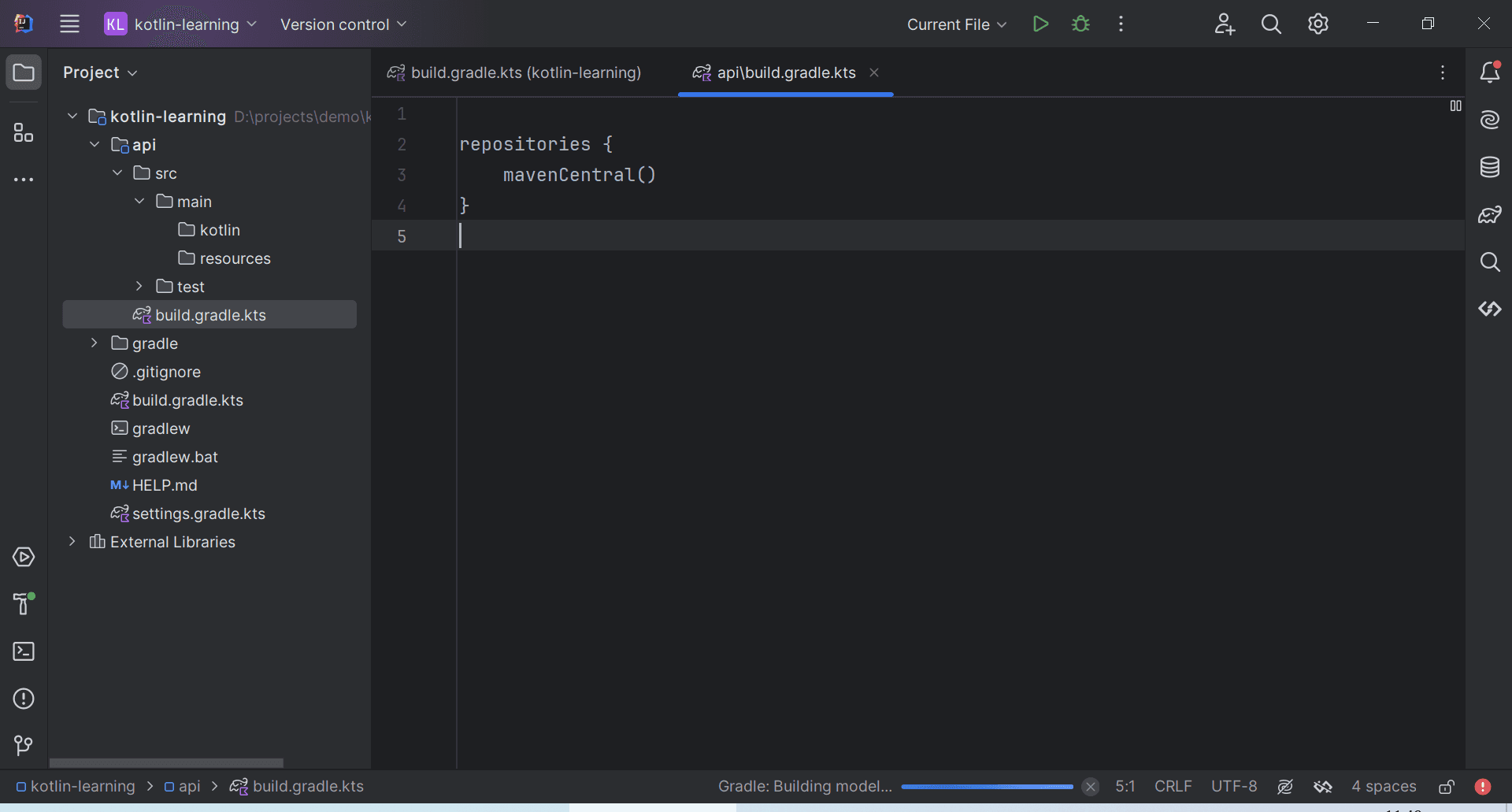Open IDE settings gear
This screenshot has height=812, width=1512.
[x=1318, y=24]
